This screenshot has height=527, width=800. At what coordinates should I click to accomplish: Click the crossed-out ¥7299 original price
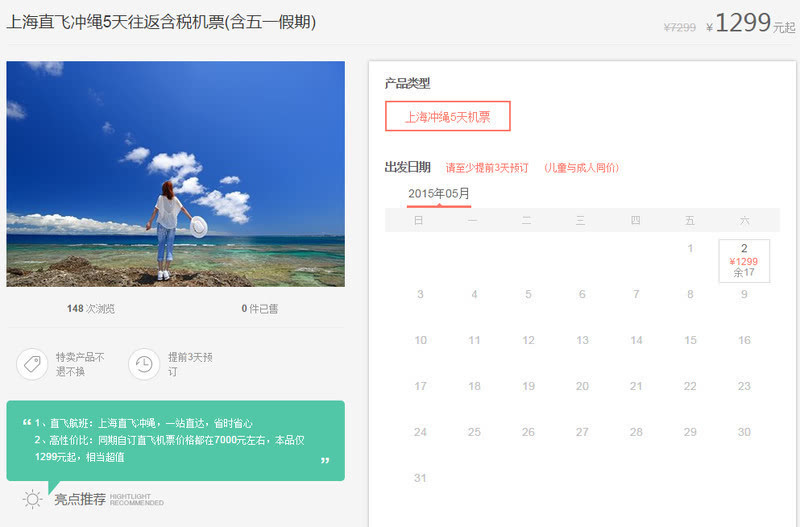(679, 28)
